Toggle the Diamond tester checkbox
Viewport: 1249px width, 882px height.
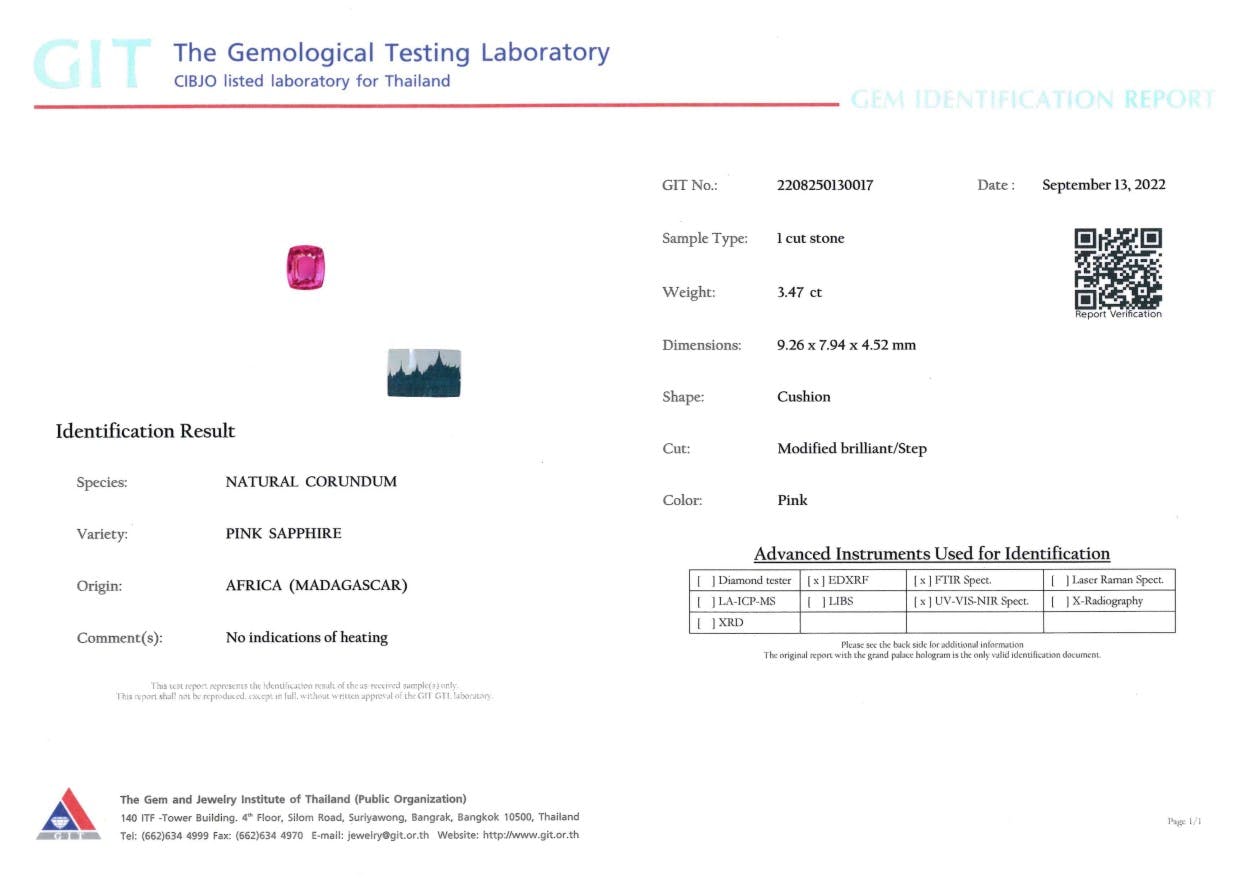[x=705, y=581]
